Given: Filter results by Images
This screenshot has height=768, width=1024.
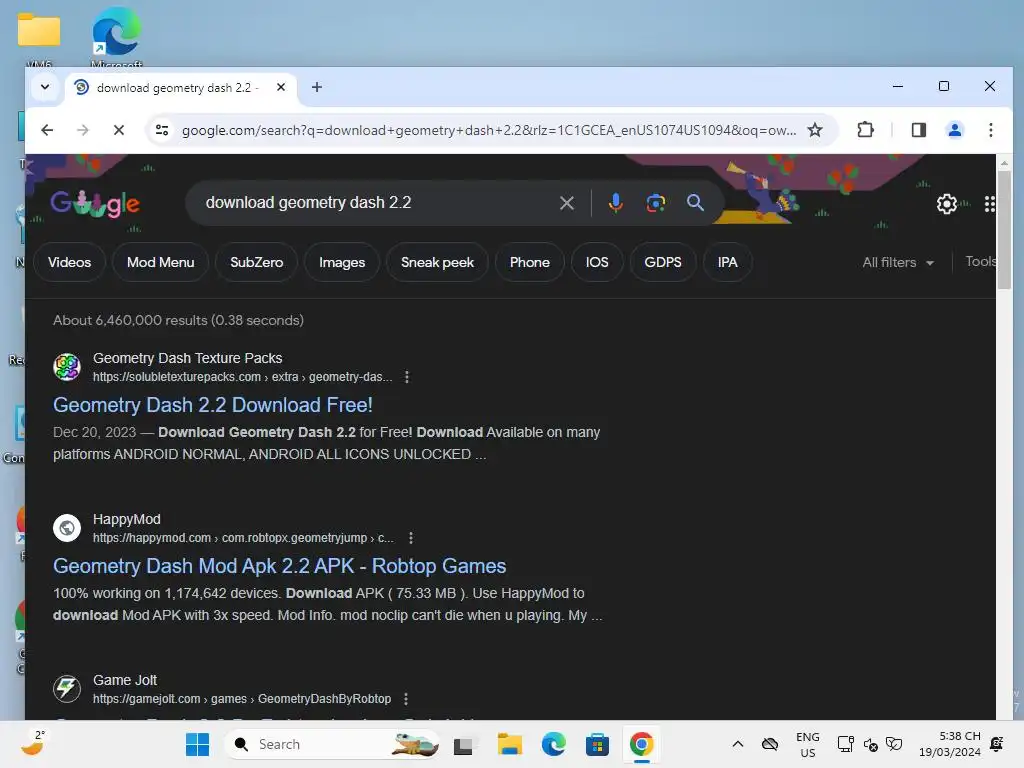Looking at the screenshot, I should (x=342, y=263).
